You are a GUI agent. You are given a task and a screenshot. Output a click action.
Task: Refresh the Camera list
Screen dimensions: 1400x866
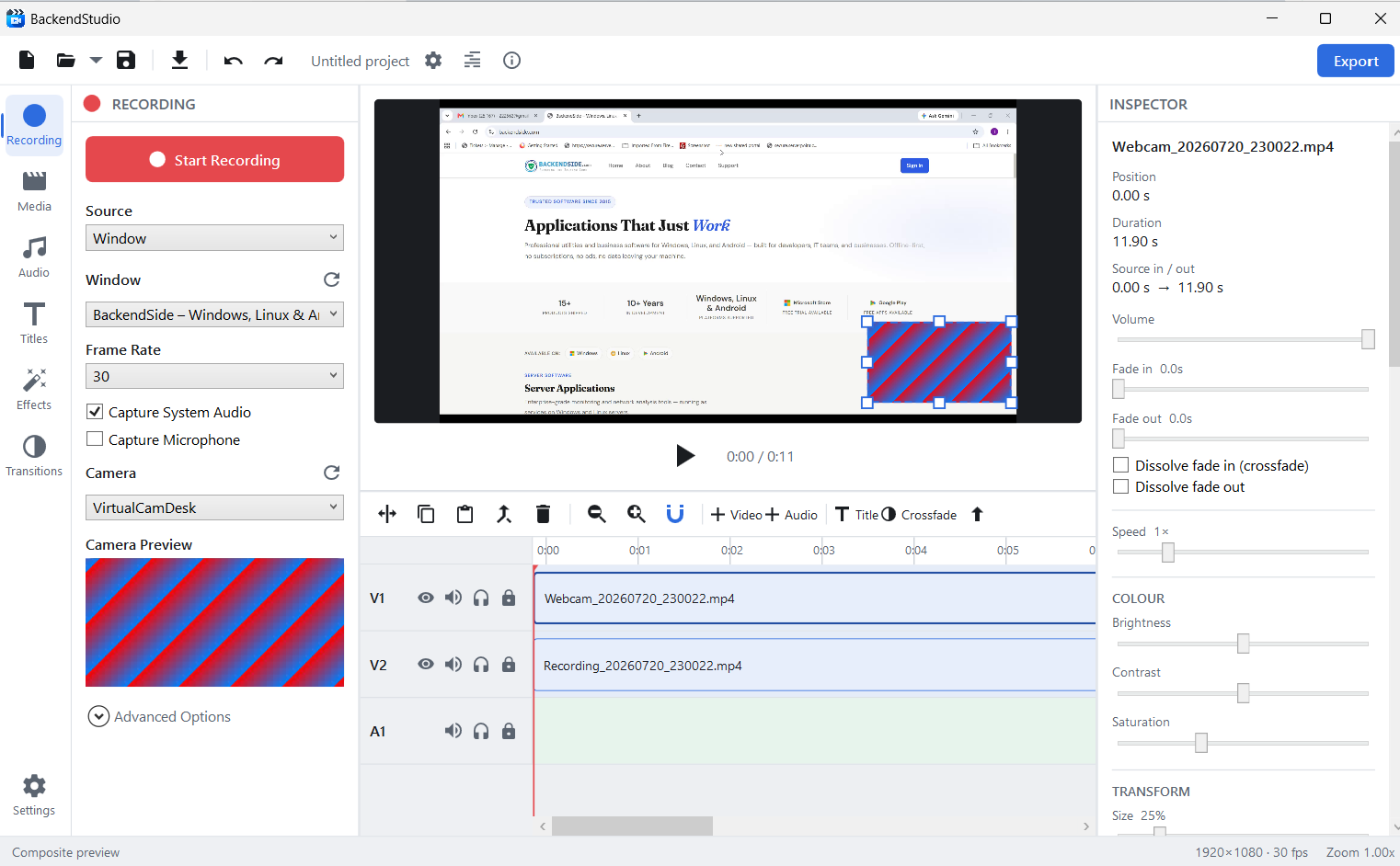point(332,473)
